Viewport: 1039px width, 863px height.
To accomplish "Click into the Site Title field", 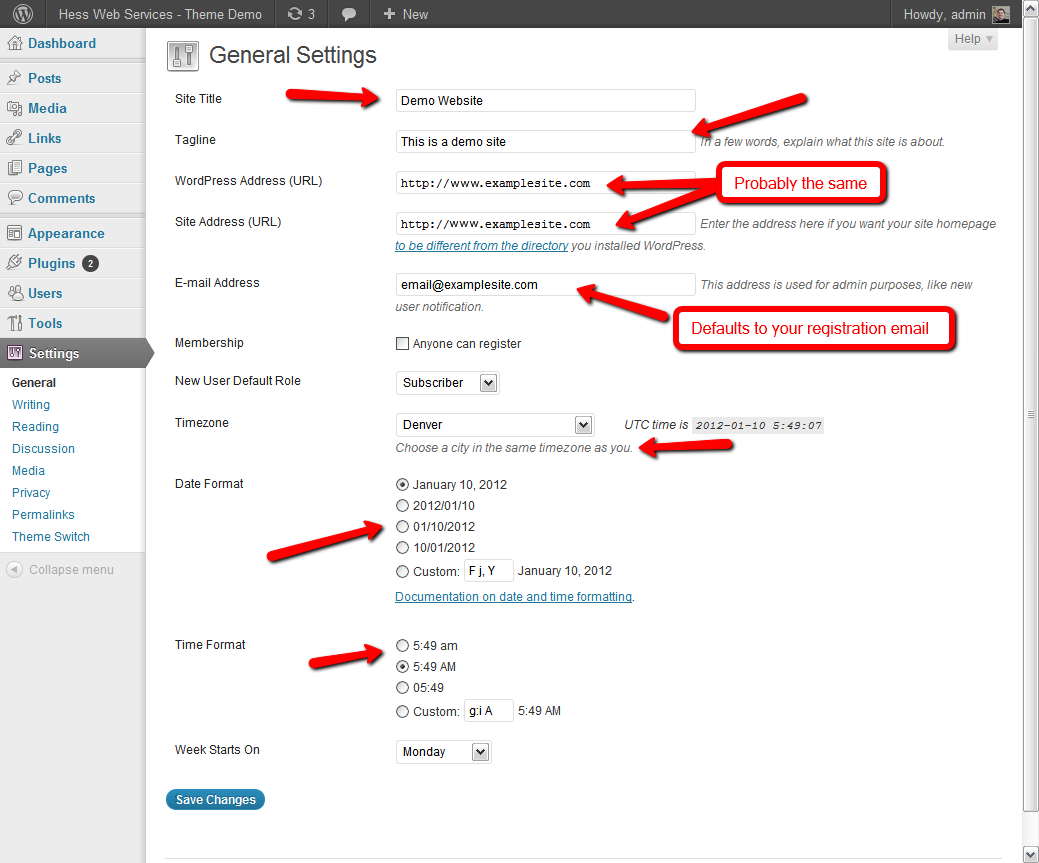I will coord(545,101).
